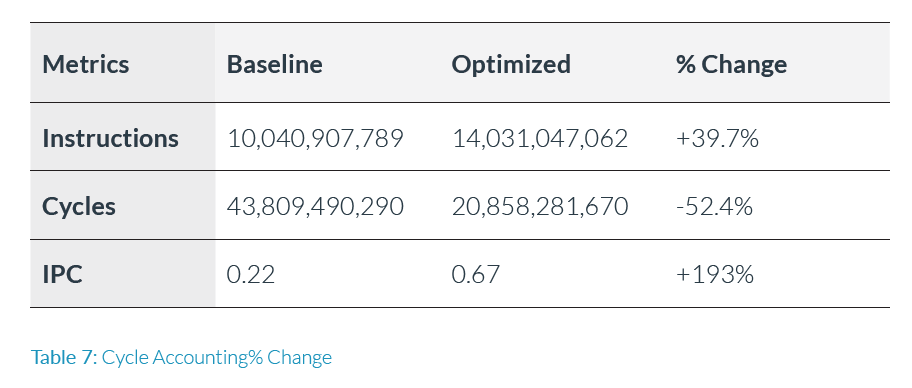912x388 pixels.
Task: Click the +193% change cell
Action: [x=714, y=274]
